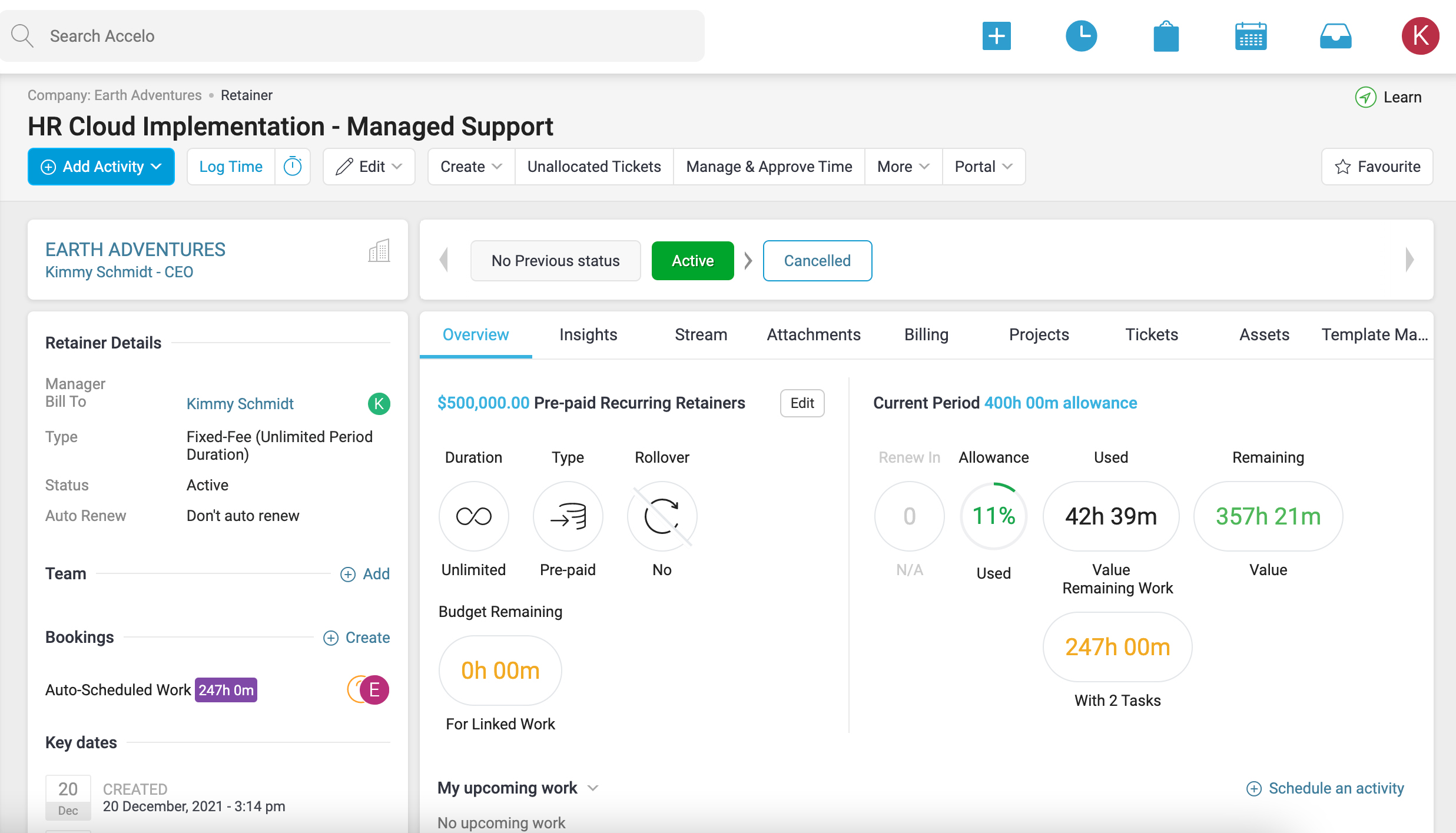Viewport: 1456px width, 833px height.
Task: Click the 20 Dec date badge
Action: pos(68,797)
